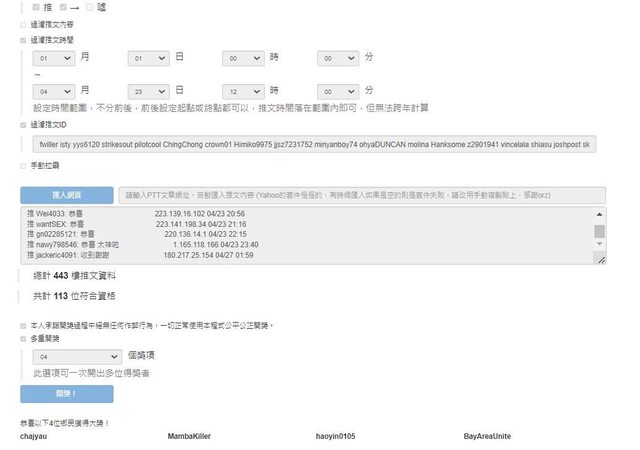Image resolution: width=640 pixels, height=450 pixels.
Task: Toggle the 過濾推文時間 time filter checkbox
Action: pyautogui.click(x=24, y=40)
